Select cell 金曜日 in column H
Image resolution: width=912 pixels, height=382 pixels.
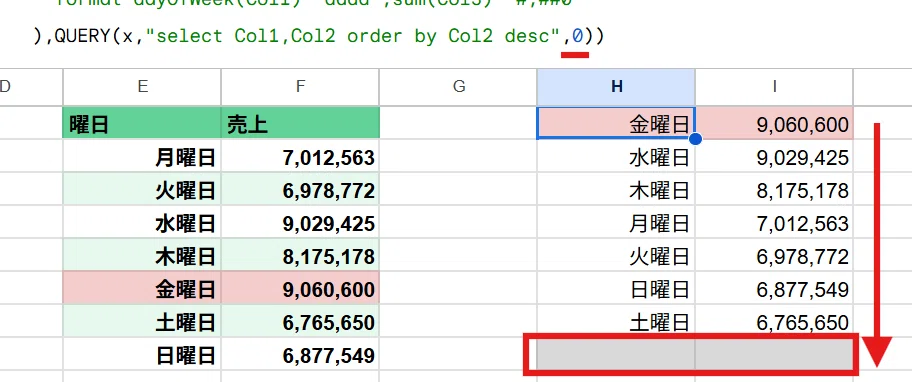pyautogui.click(x=616, y=123)
